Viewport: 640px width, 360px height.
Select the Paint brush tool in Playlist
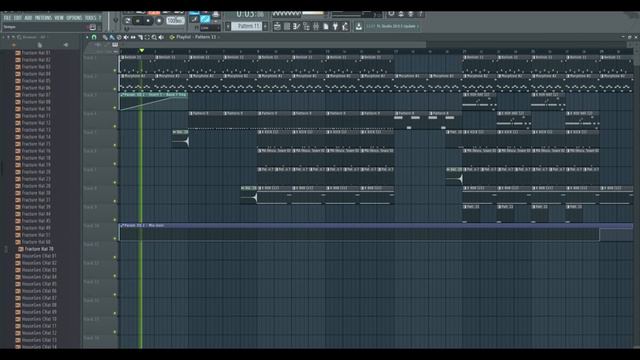tap(112, 37)
